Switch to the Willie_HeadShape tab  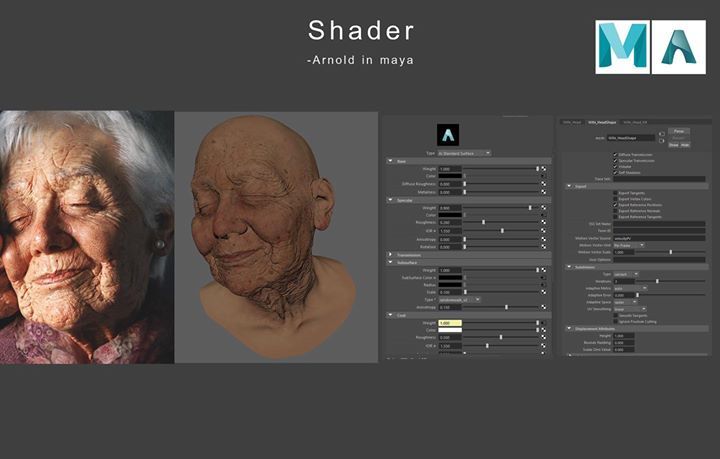pyautogui.click(x=602, y=123)
